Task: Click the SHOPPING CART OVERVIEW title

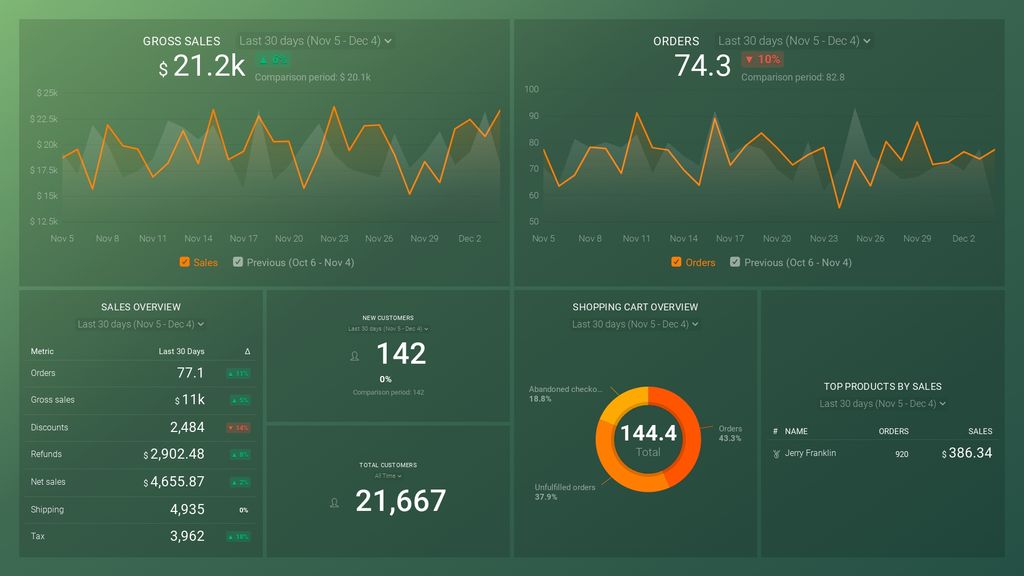Action: [635, 307]
